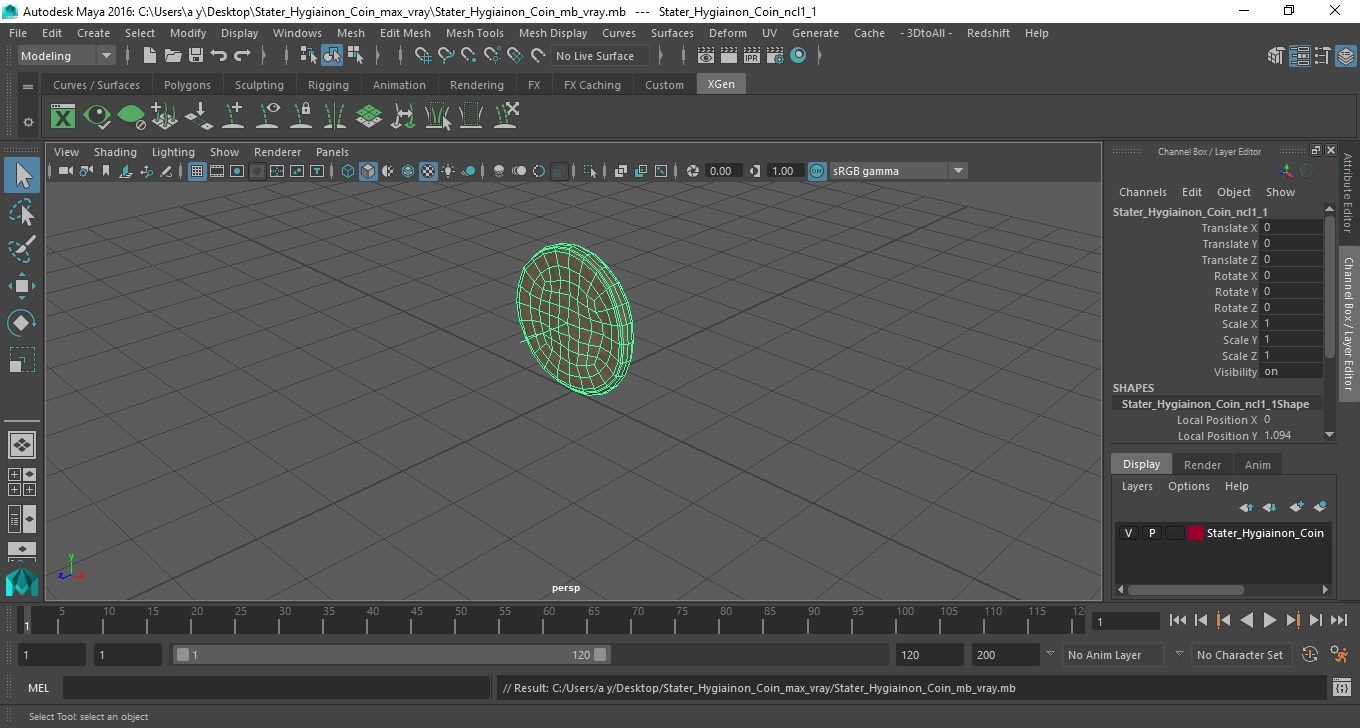Open the sRGB gamma view transform dropdown

click(x=898, y=171)
